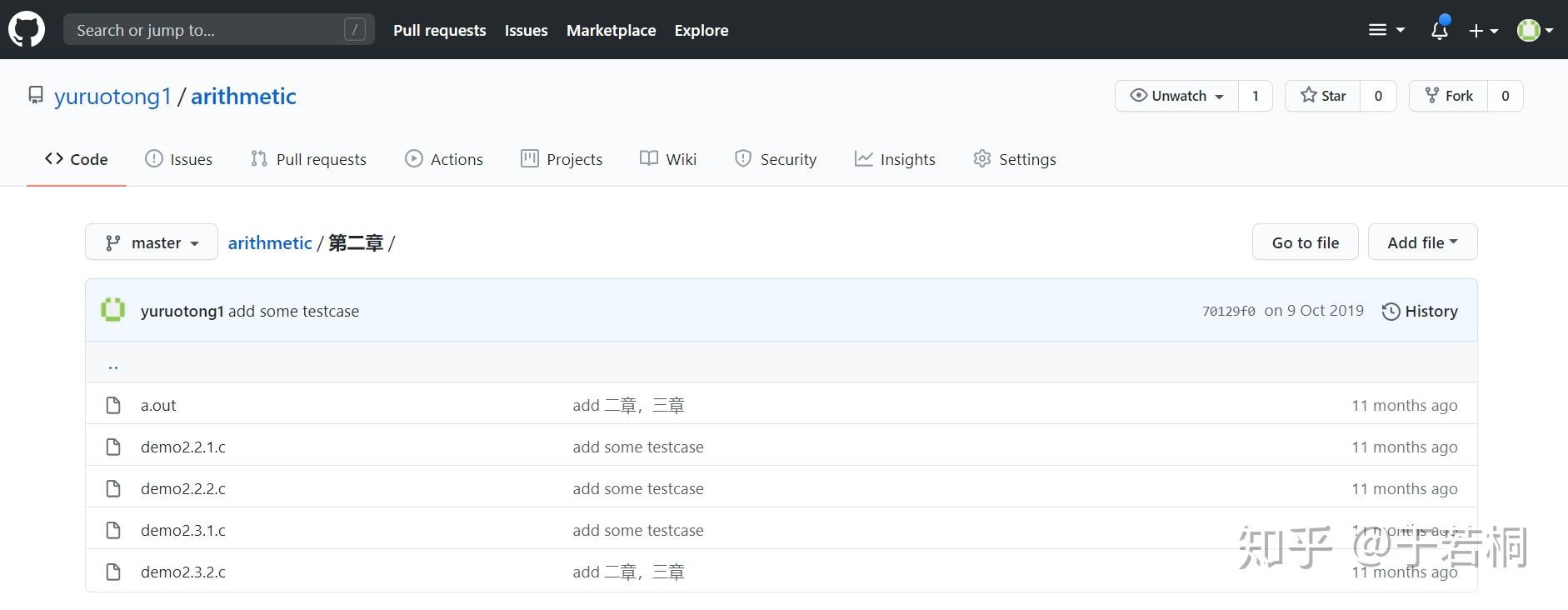Star the arithmetic repository
This screenshot has height=610, width=1568.
[1323, 96]
